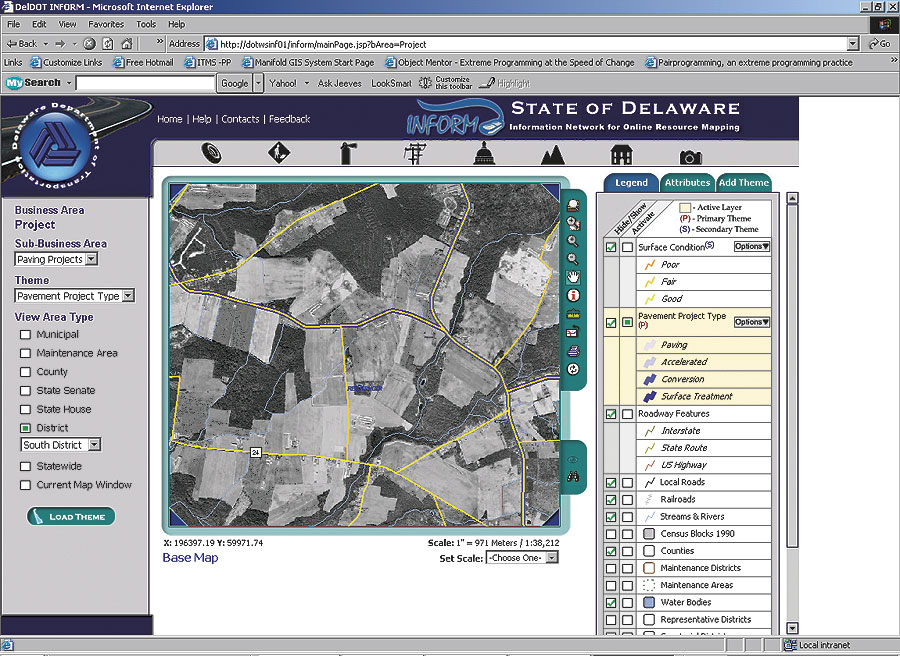Switch to the Attributes tab
The image size is (900, 656).
tap(687, 183)
